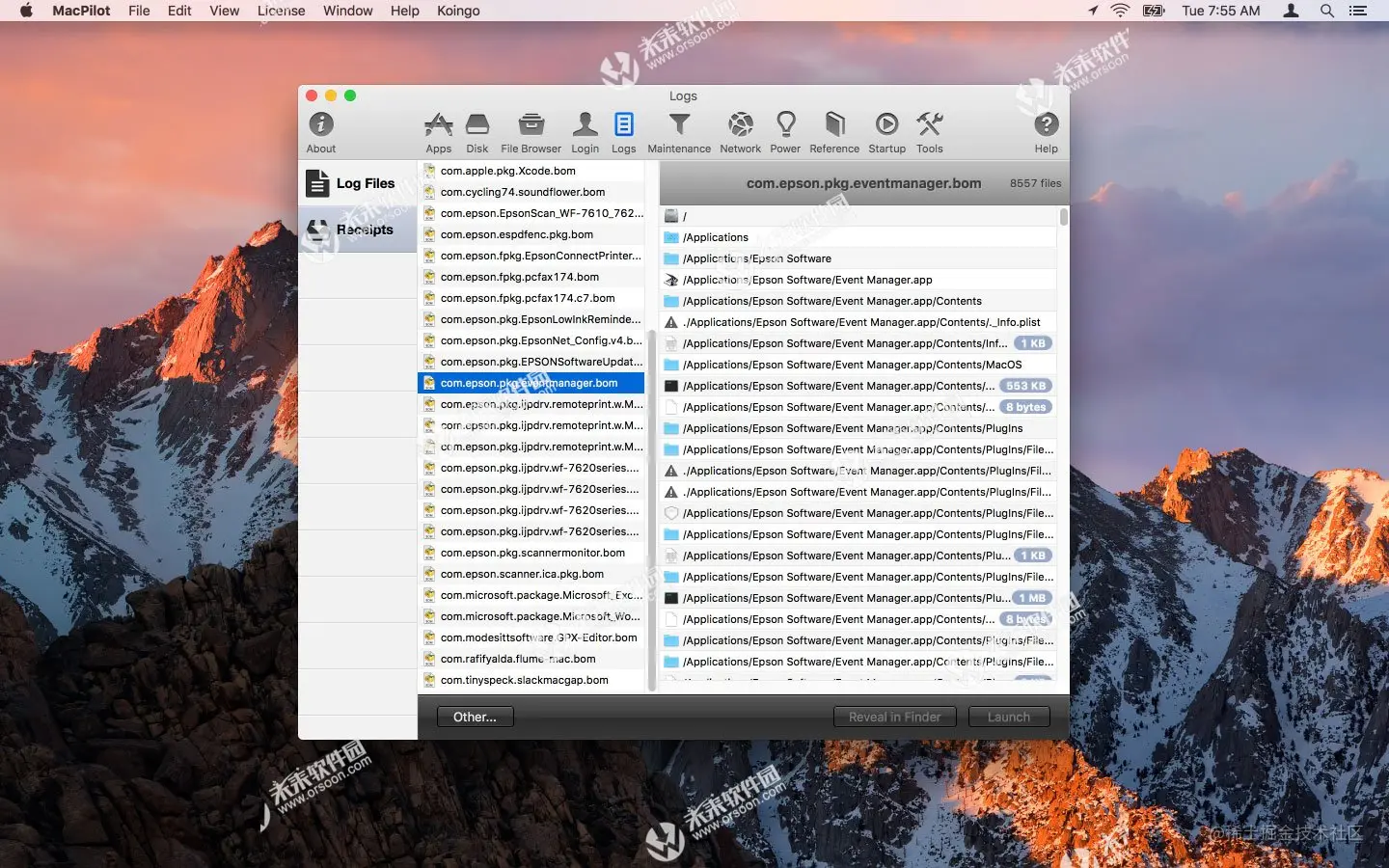Select com.epson.scanner.ica.pkg.bom receipt
The image size is (1389, 868).
tap(531, 574)
